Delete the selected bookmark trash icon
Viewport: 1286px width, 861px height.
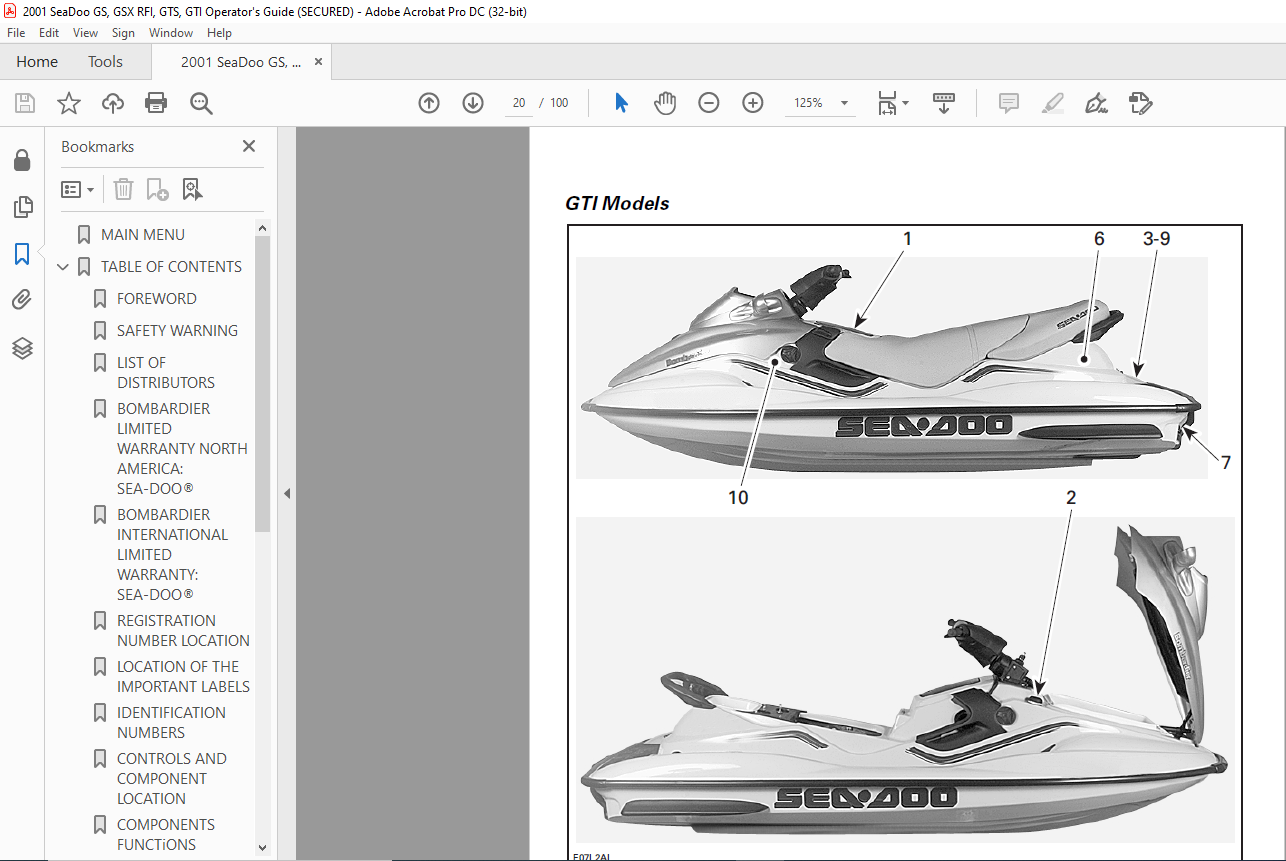click(x=123, y=189)
